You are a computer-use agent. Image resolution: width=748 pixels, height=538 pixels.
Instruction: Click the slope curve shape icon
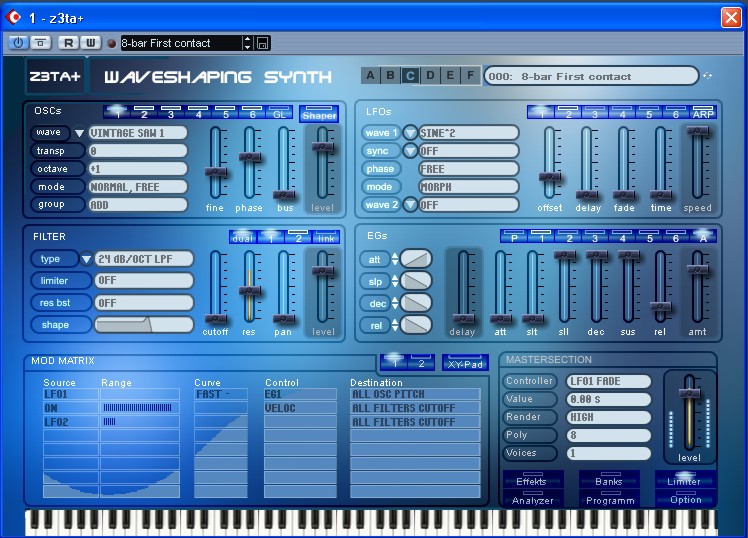coord(416,280)
